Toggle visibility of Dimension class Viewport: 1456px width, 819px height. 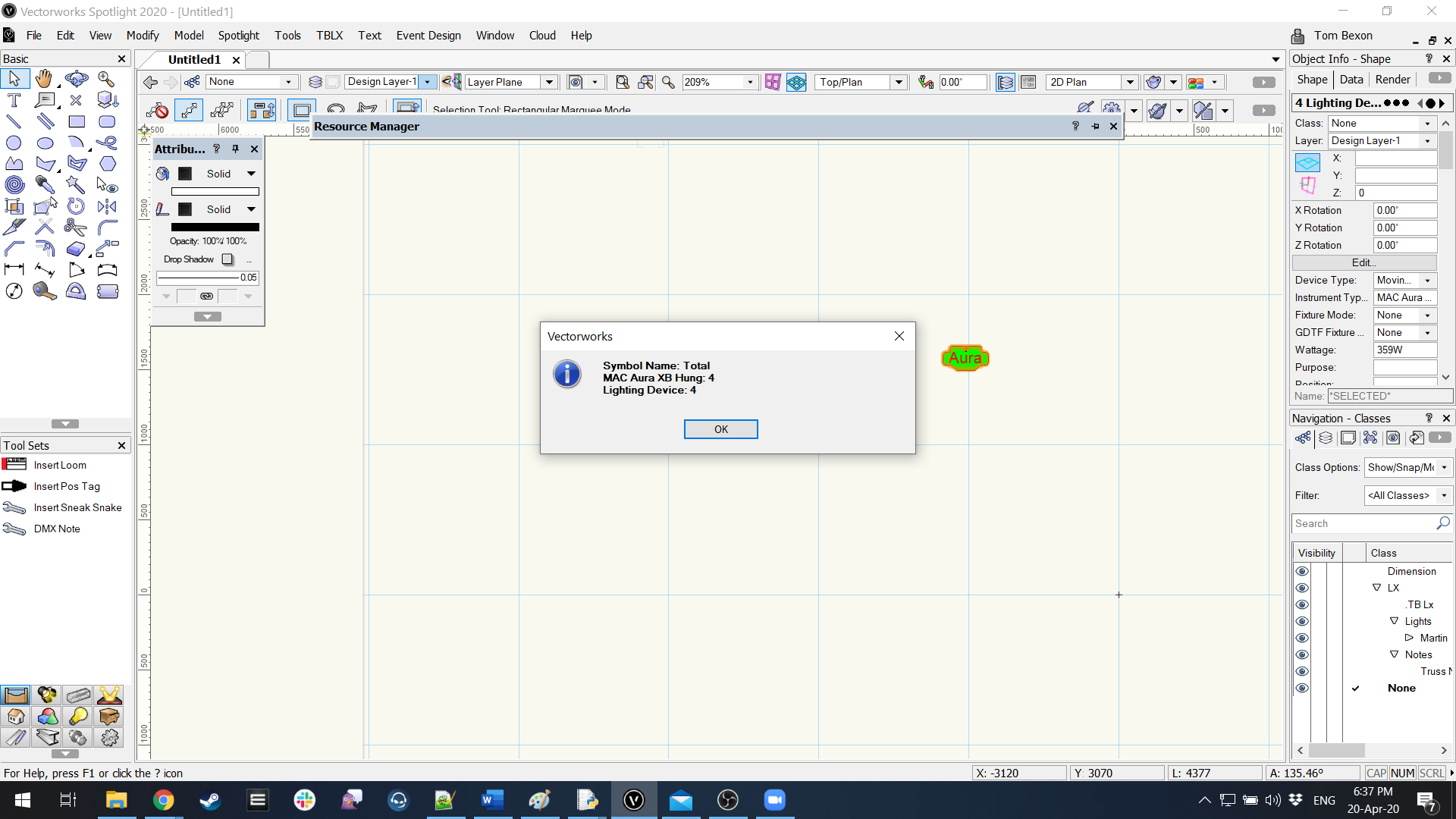tap(1302, 571)
